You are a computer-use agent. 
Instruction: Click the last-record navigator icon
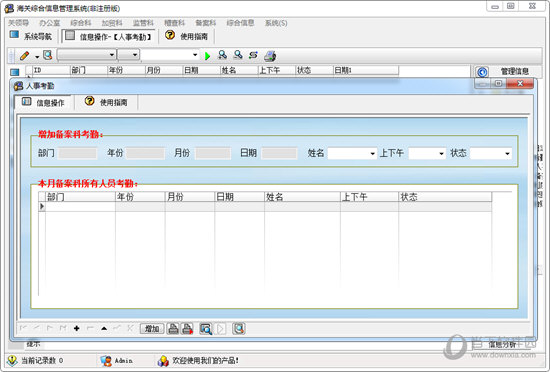tap(63, 328)
